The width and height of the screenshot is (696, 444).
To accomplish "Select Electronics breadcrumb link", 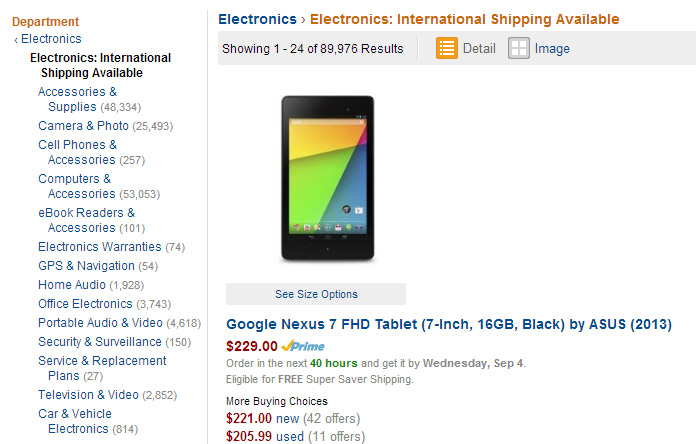I will tap(257, 19).
